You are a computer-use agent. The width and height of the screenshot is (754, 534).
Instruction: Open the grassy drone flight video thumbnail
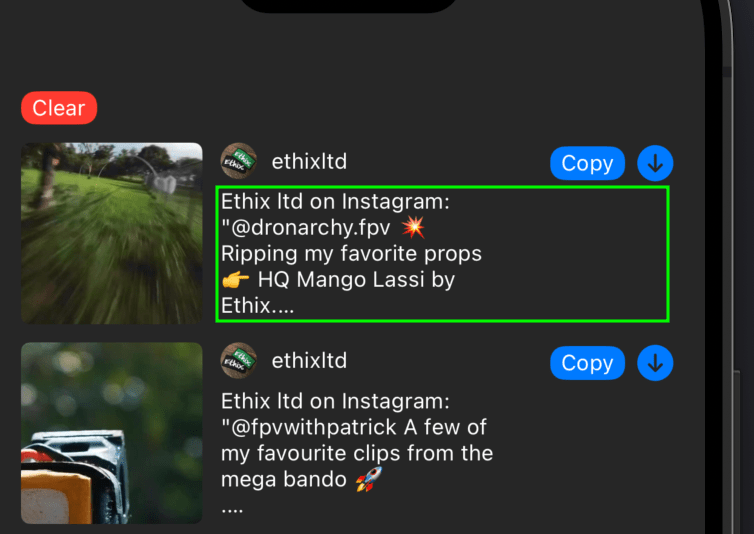tap(112, 233)
